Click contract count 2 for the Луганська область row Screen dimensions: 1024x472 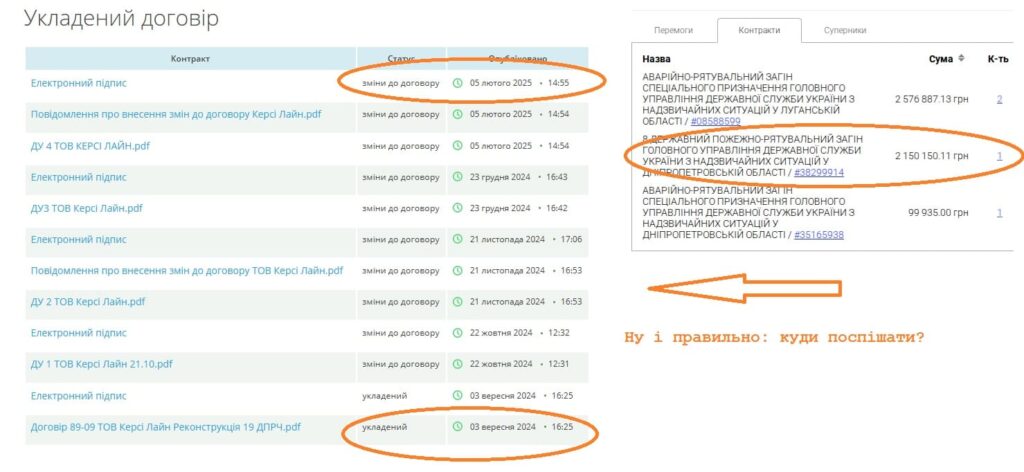[999, 99]
